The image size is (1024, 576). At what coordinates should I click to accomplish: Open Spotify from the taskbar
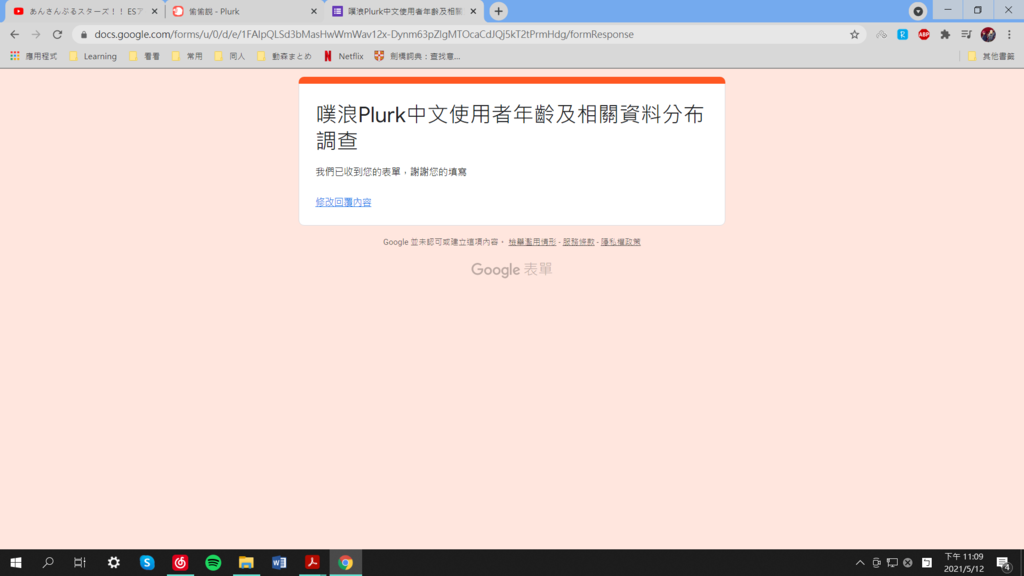click(213, 562)
